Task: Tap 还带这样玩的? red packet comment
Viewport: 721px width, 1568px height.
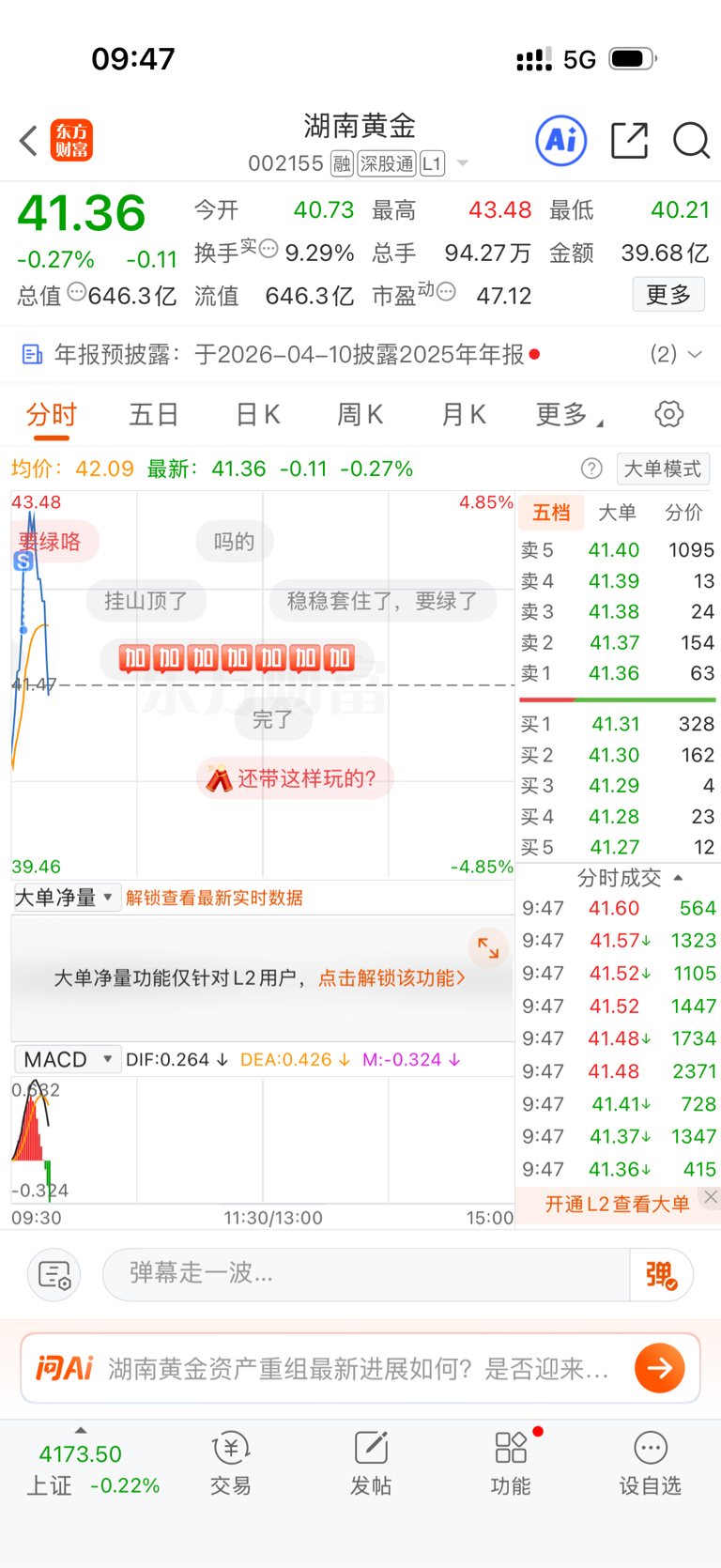Action: (x=295, y=778)
